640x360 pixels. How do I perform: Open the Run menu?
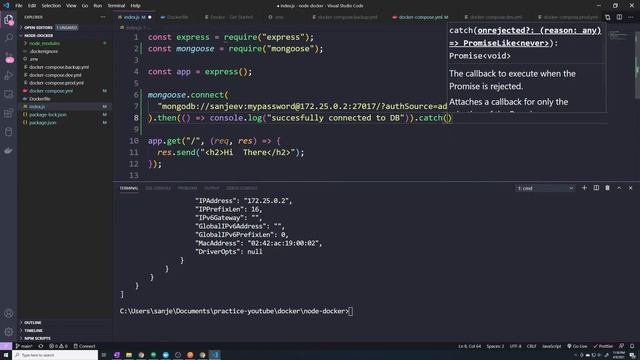98,6
